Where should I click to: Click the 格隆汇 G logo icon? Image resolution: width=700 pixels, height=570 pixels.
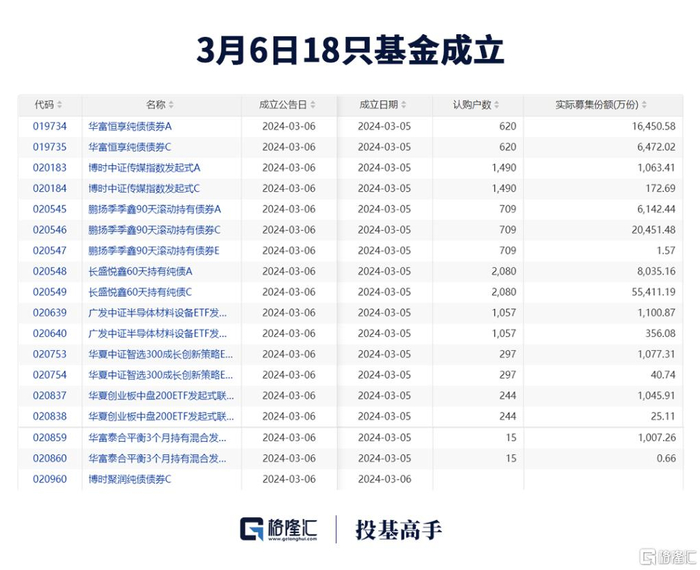coord(252,529)
